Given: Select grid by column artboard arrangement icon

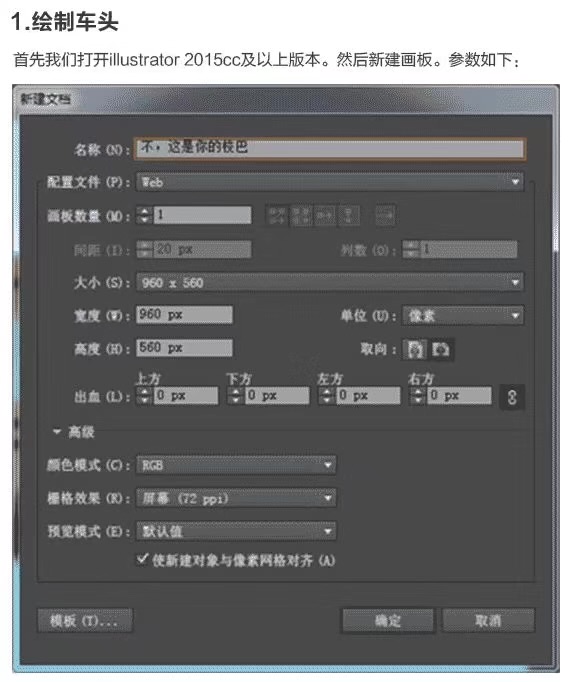Looking at the screenshot, I should click(x=301, y=215).
